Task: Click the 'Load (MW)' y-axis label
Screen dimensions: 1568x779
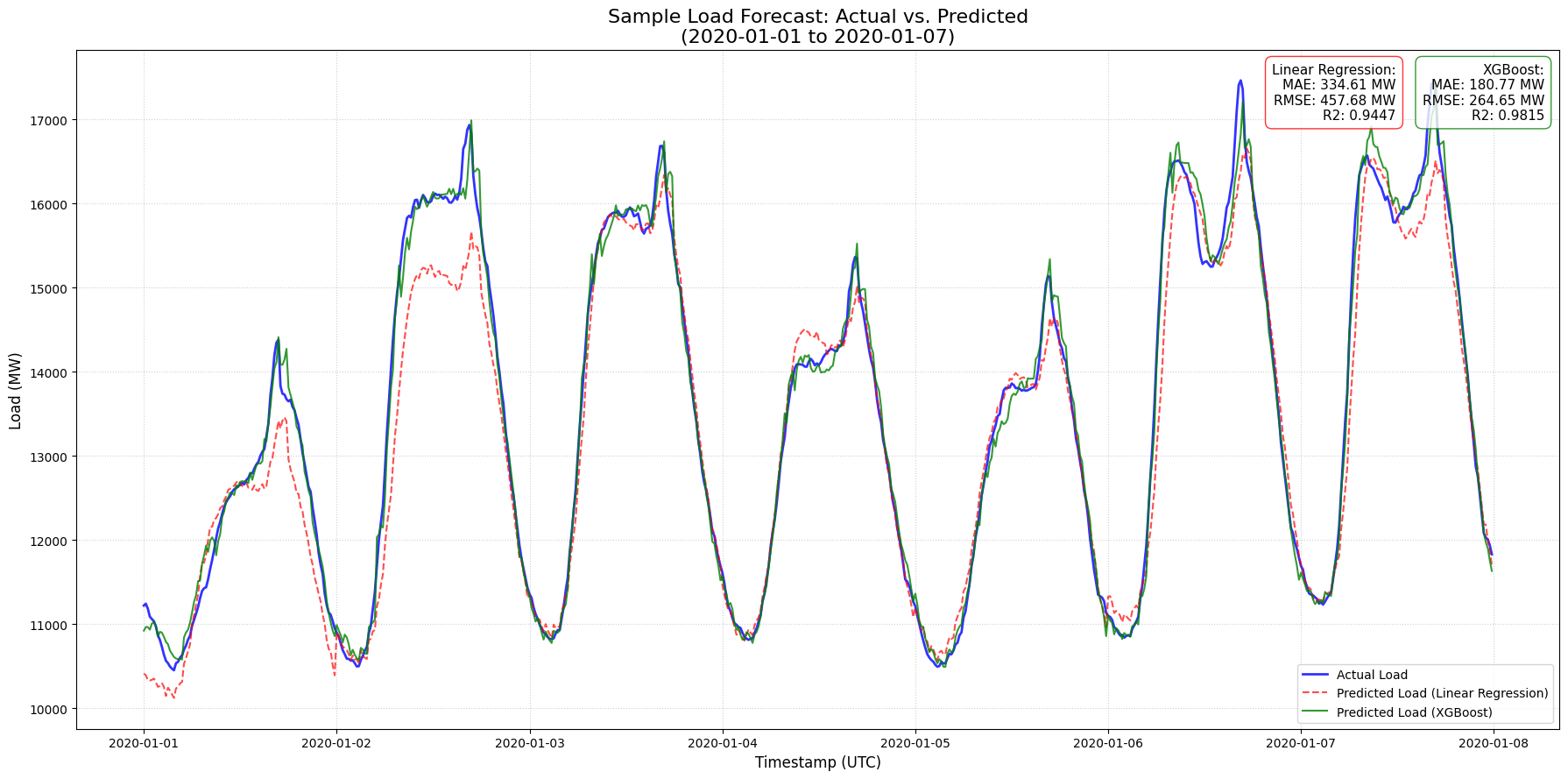Action: click(x=15, y=391)
